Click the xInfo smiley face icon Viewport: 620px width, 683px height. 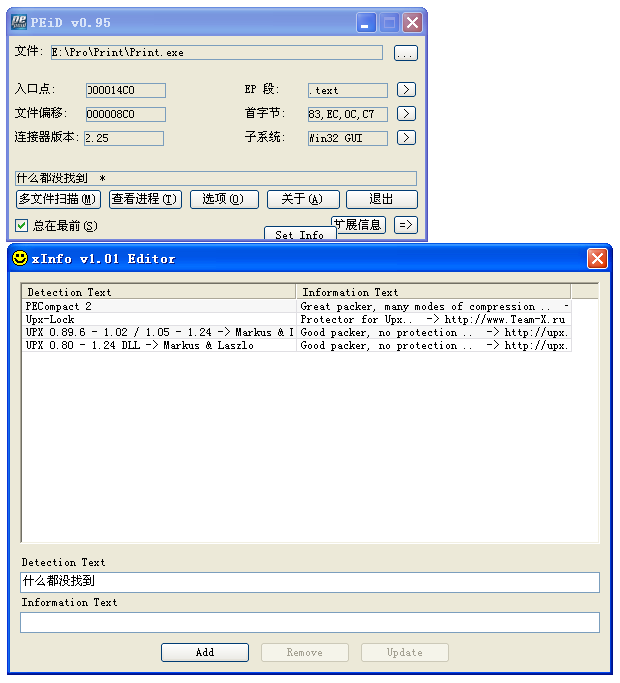click(x=20, y=258)
